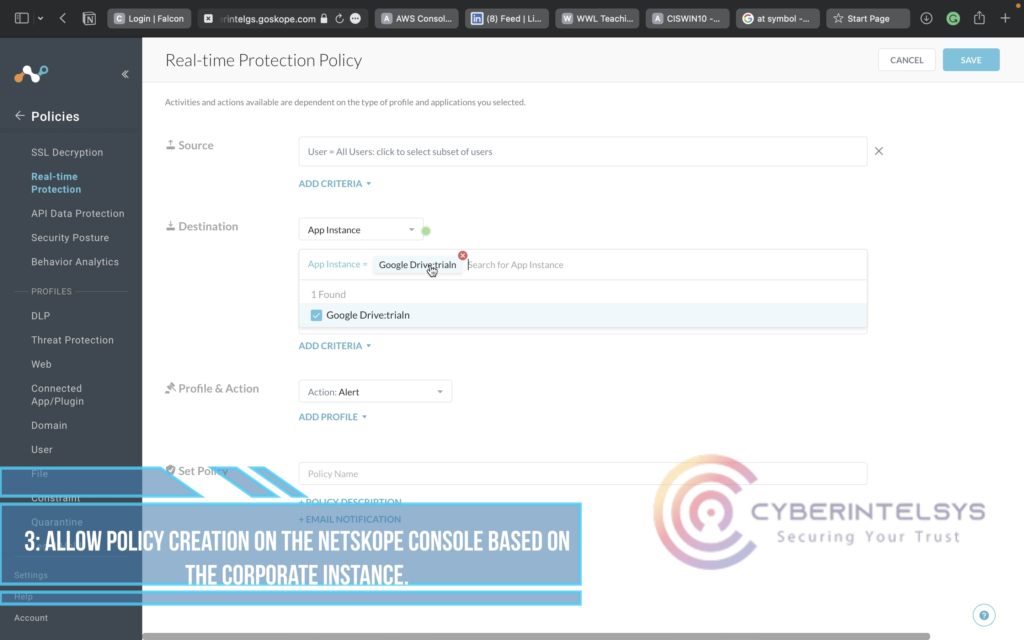Open Security Posture policies
The width and height of the screenshot is (1024, 640).
coord(70,238)
